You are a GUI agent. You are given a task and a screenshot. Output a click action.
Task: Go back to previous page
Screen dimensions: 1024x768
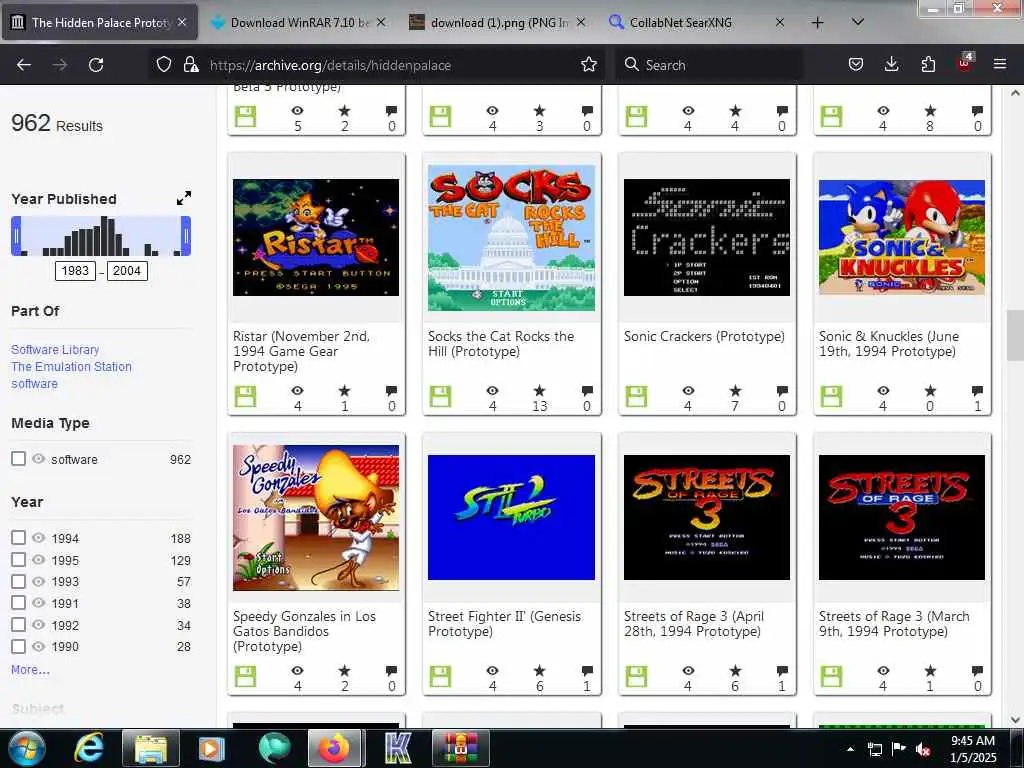pyautogui.click(x=24, y=65)
